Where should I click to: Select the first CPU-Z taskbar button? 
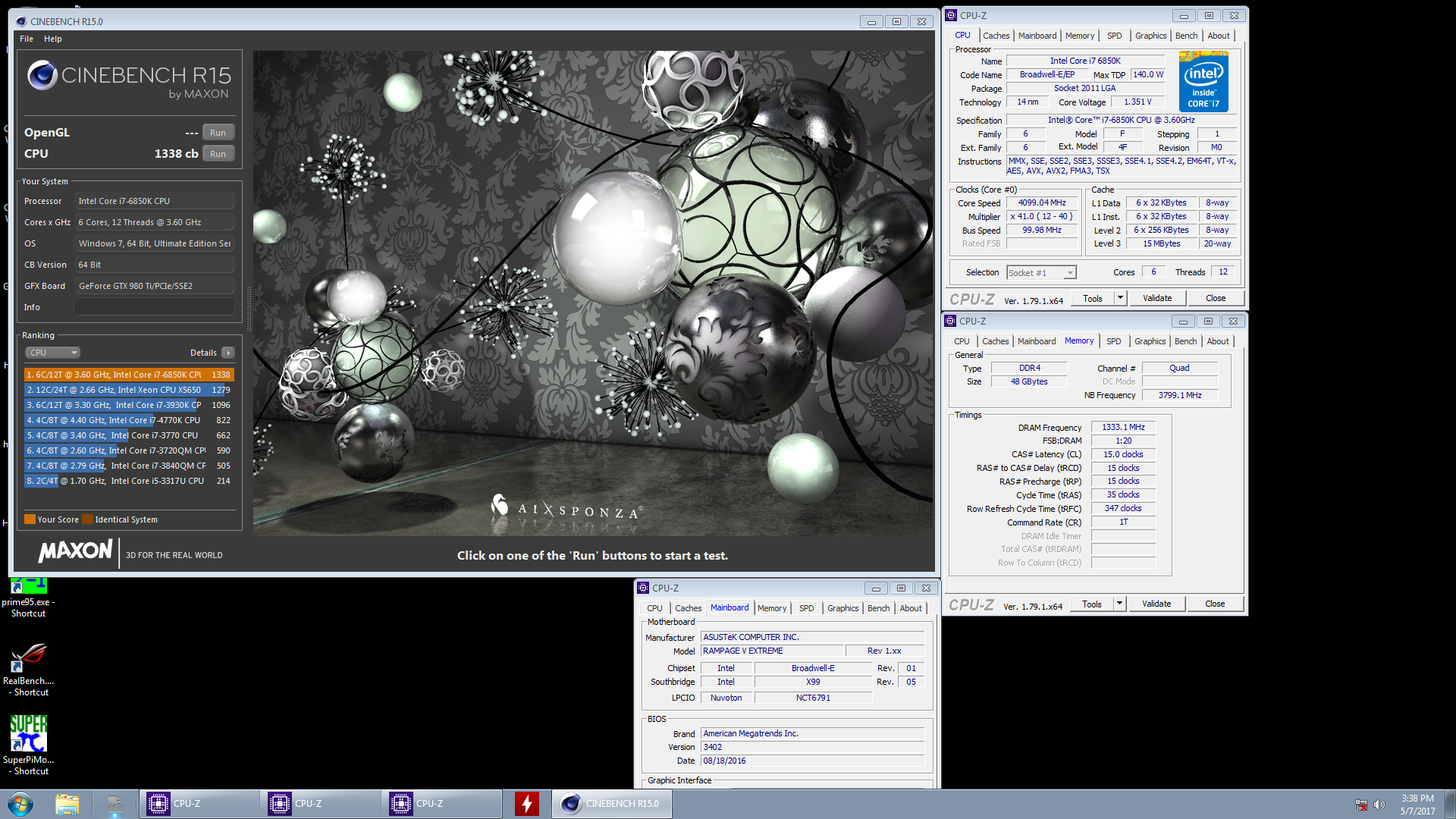(199, 804)
